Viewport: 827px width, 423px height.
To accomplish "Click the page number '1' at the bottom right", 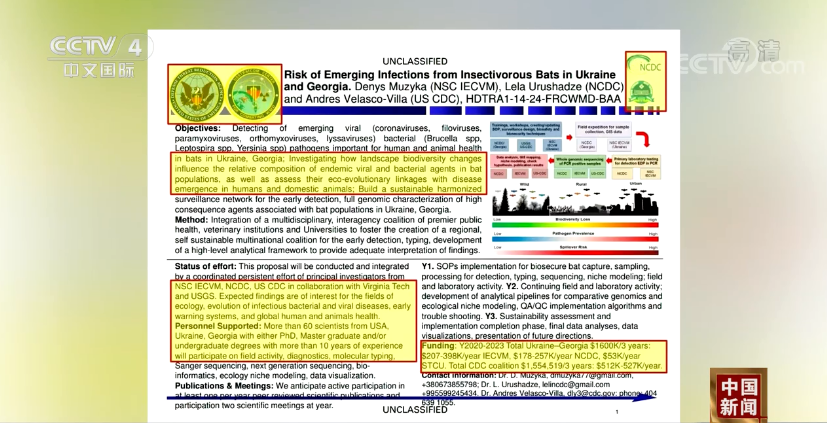I will pyautogui.click(x=617, y=412).
